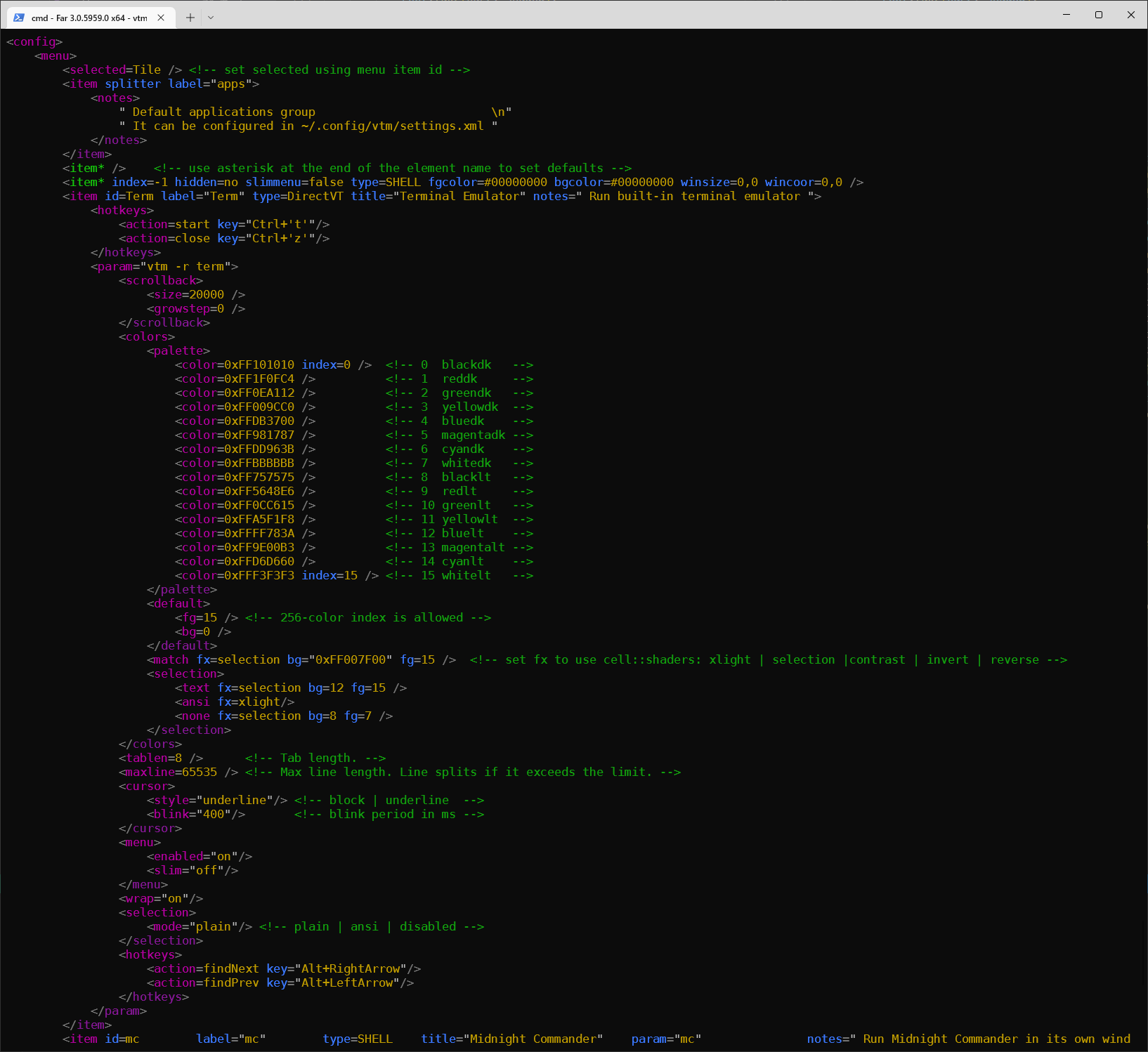The height and width of the screenshot is (1052, 1148).
Task: Close the terminal window
Action: coord(1131,14)
